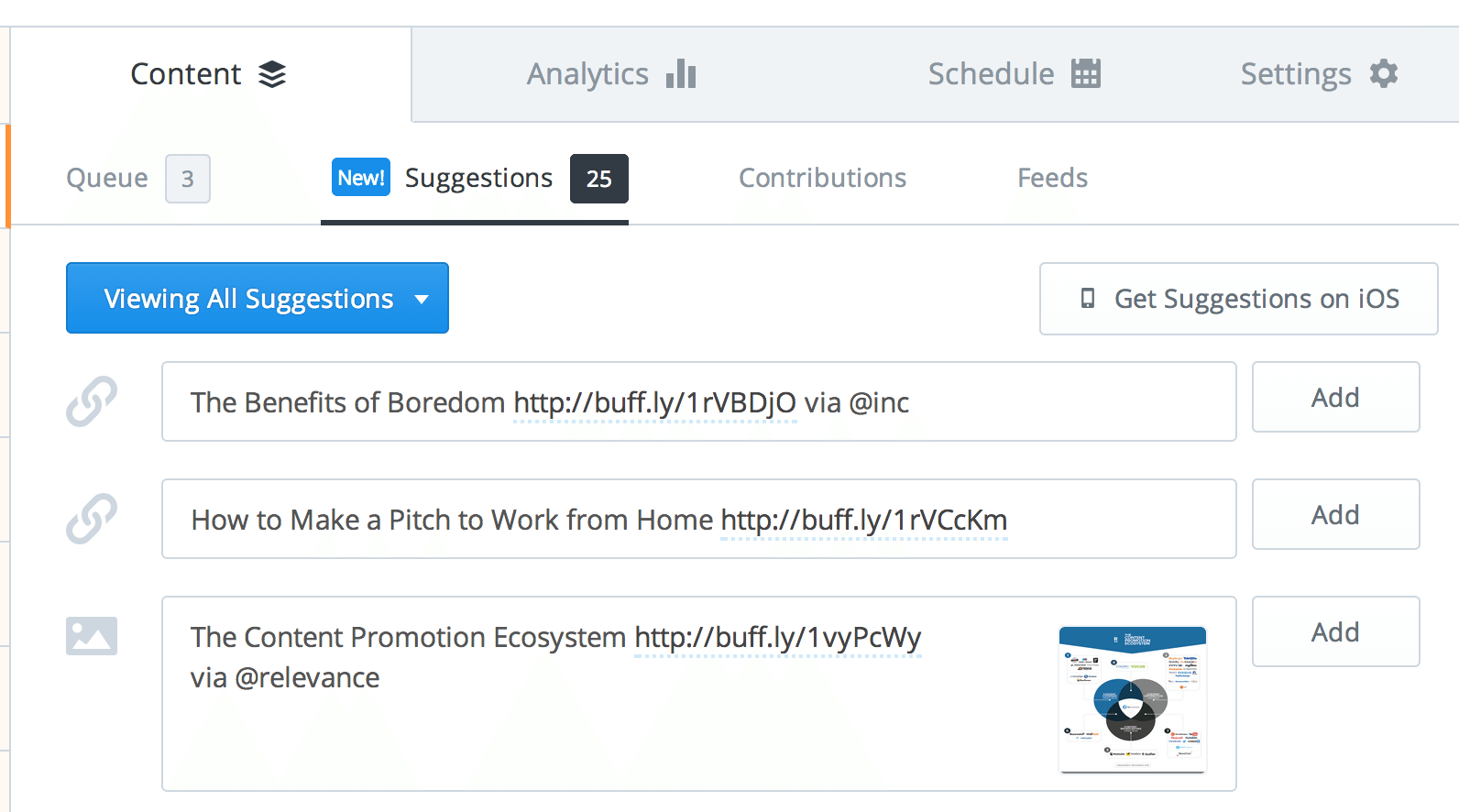
Task: Click the link icon beside the Boredom suggestion
Action: coord(91,401)
